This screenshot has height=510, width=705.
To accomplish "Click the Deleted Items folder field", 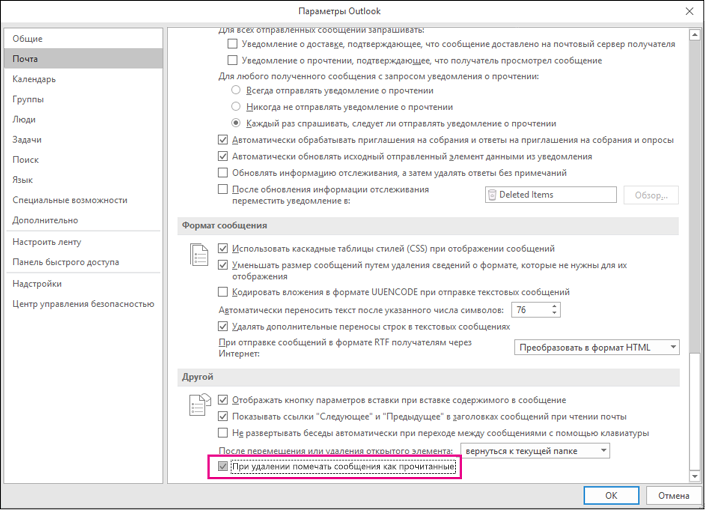I will [551, 195].
